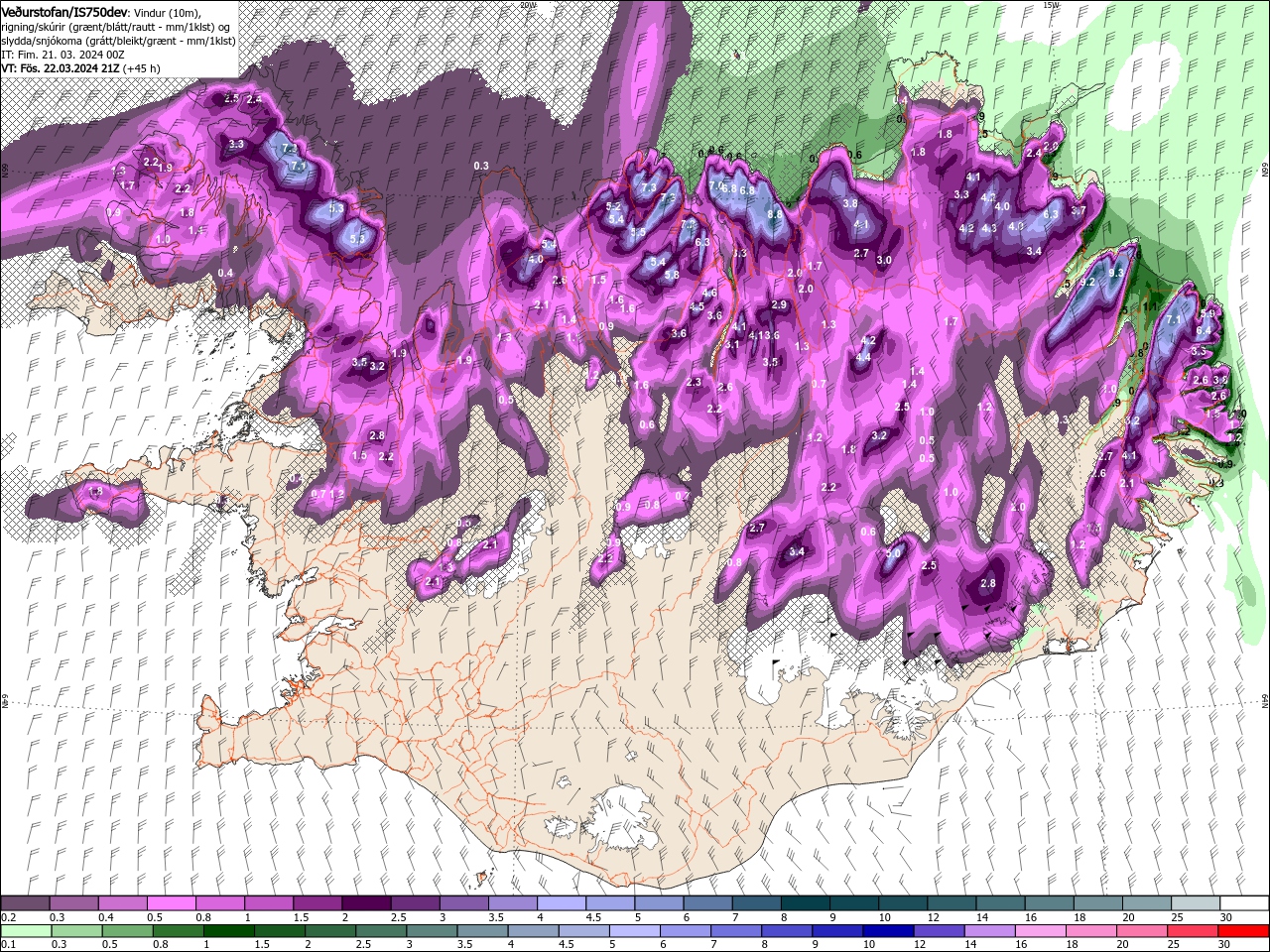Click the top-scale swatch between 8 and 9
Viewport: 1270px width, 952px height.
804,903
